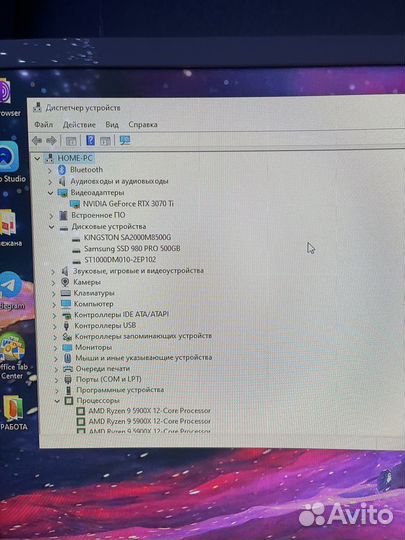Open the РАБОТА folder on desktop

pos(14,413)
